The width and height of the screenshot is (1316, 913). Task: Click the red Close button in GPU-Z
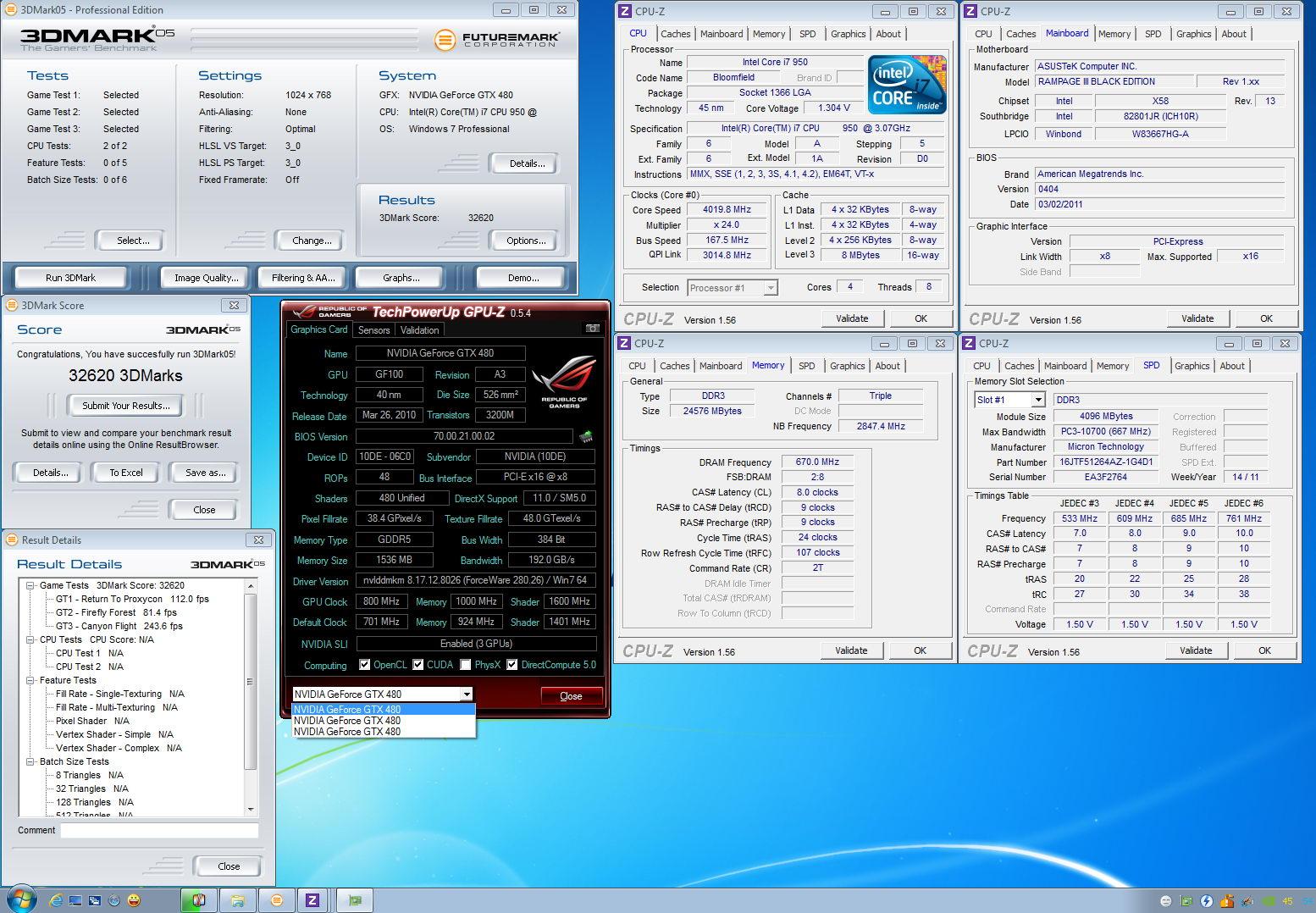click(x=572, y=695)
